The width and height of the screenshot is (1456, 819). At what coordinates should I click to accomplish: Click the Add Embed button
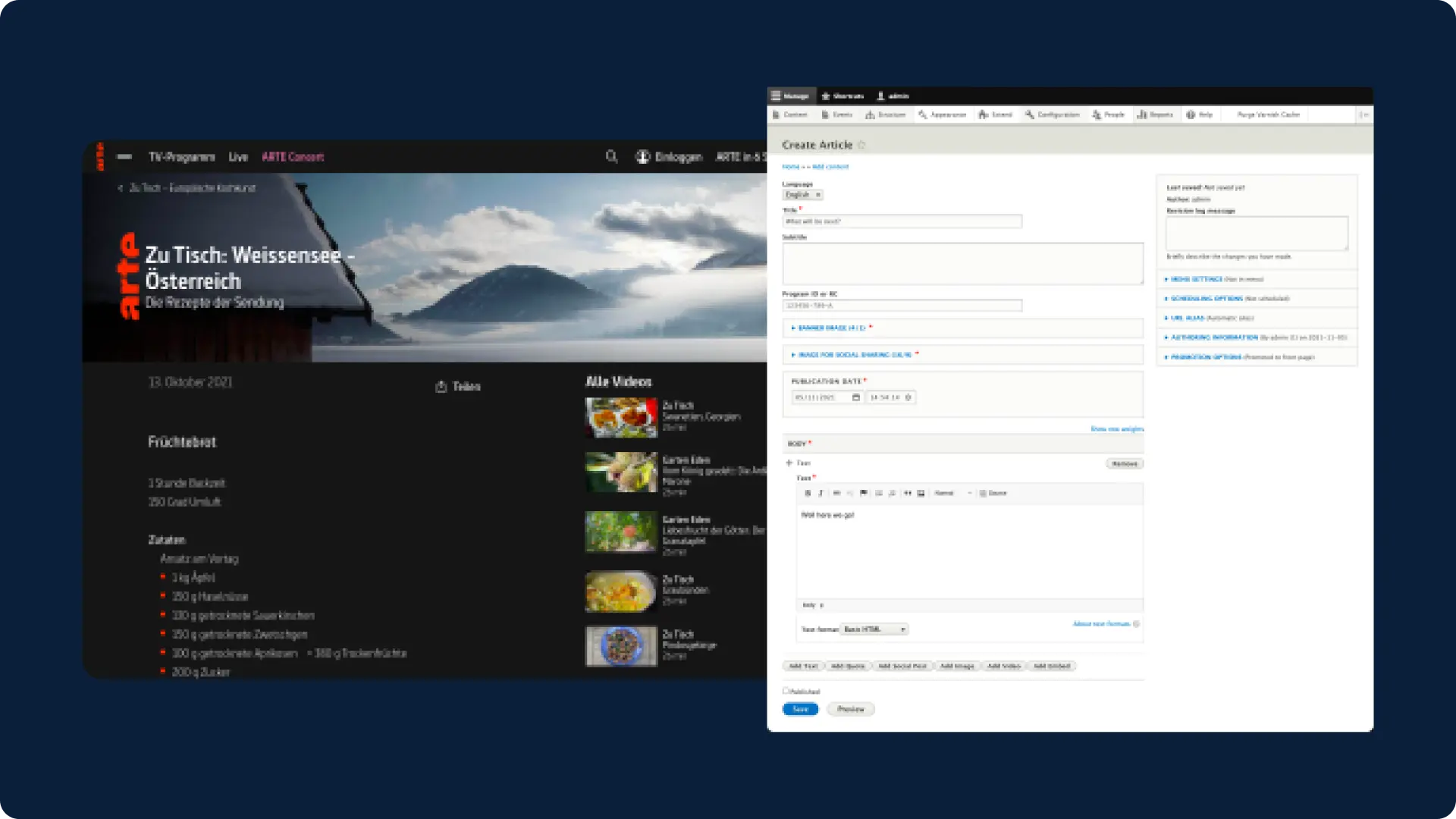(1052, 666)
